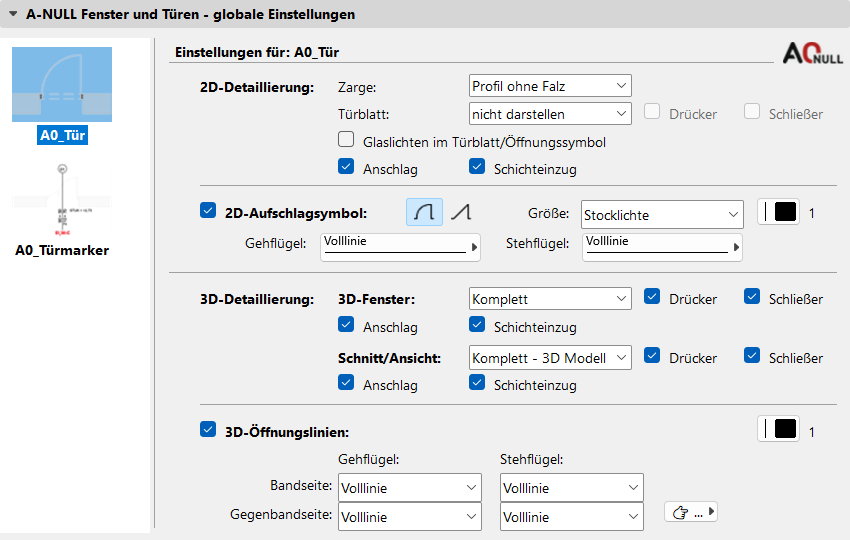The height and width of the screenshot is (540, 850).
Task: Open the Gehflügel line type arrow
Action: [473, 246]
